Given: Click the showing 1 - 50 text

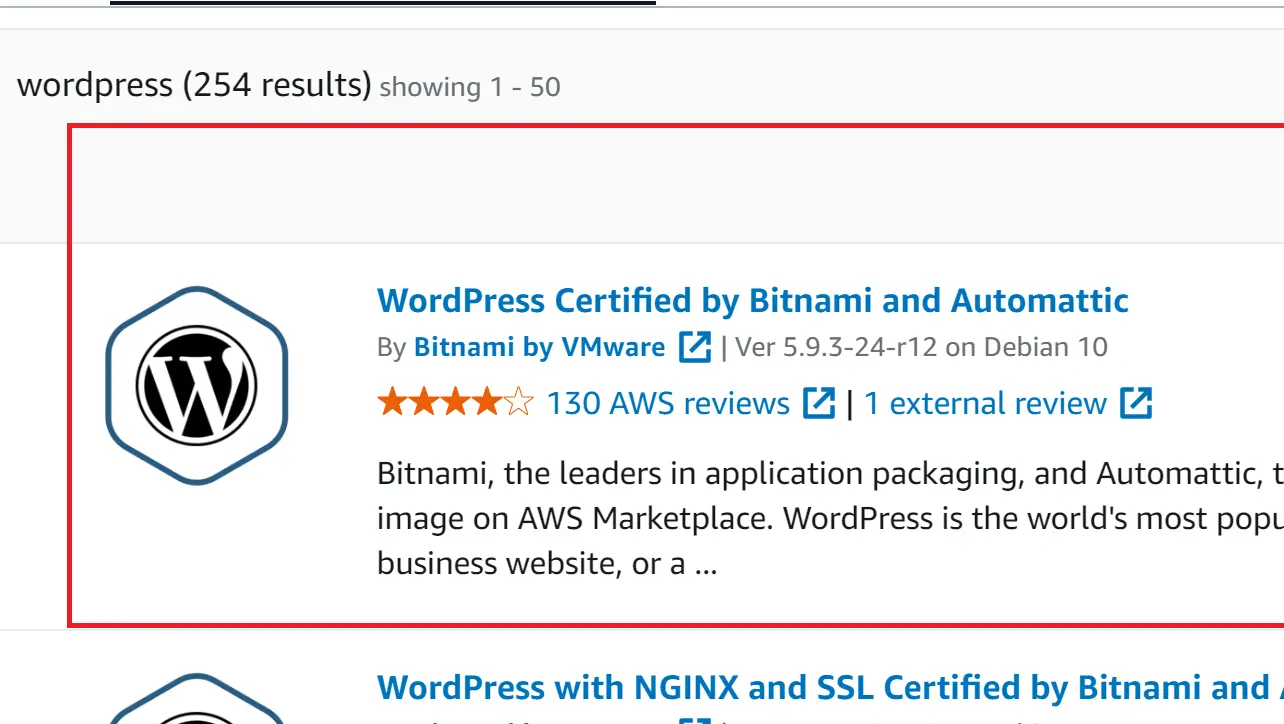Looking at the screenshot, I should 470,87.
